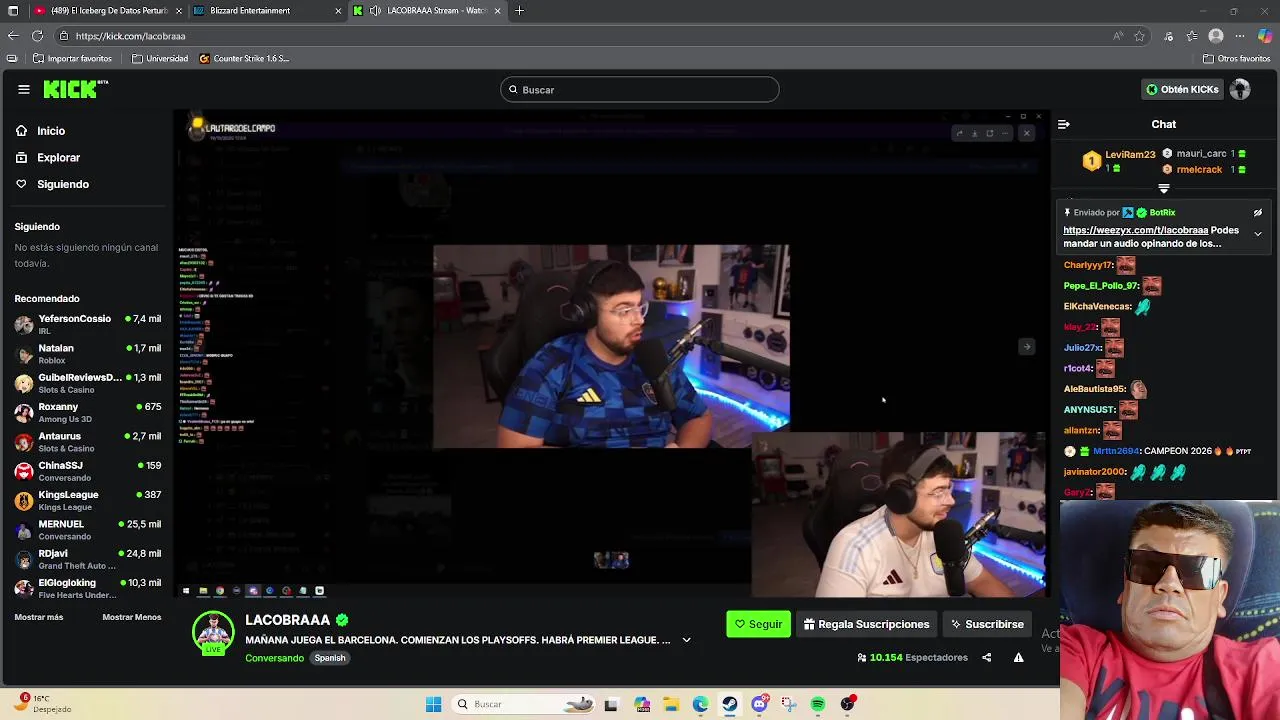The image size is (1280, 720).
Task: Open browser profile icon
Action: click(x=1216, y=36)
